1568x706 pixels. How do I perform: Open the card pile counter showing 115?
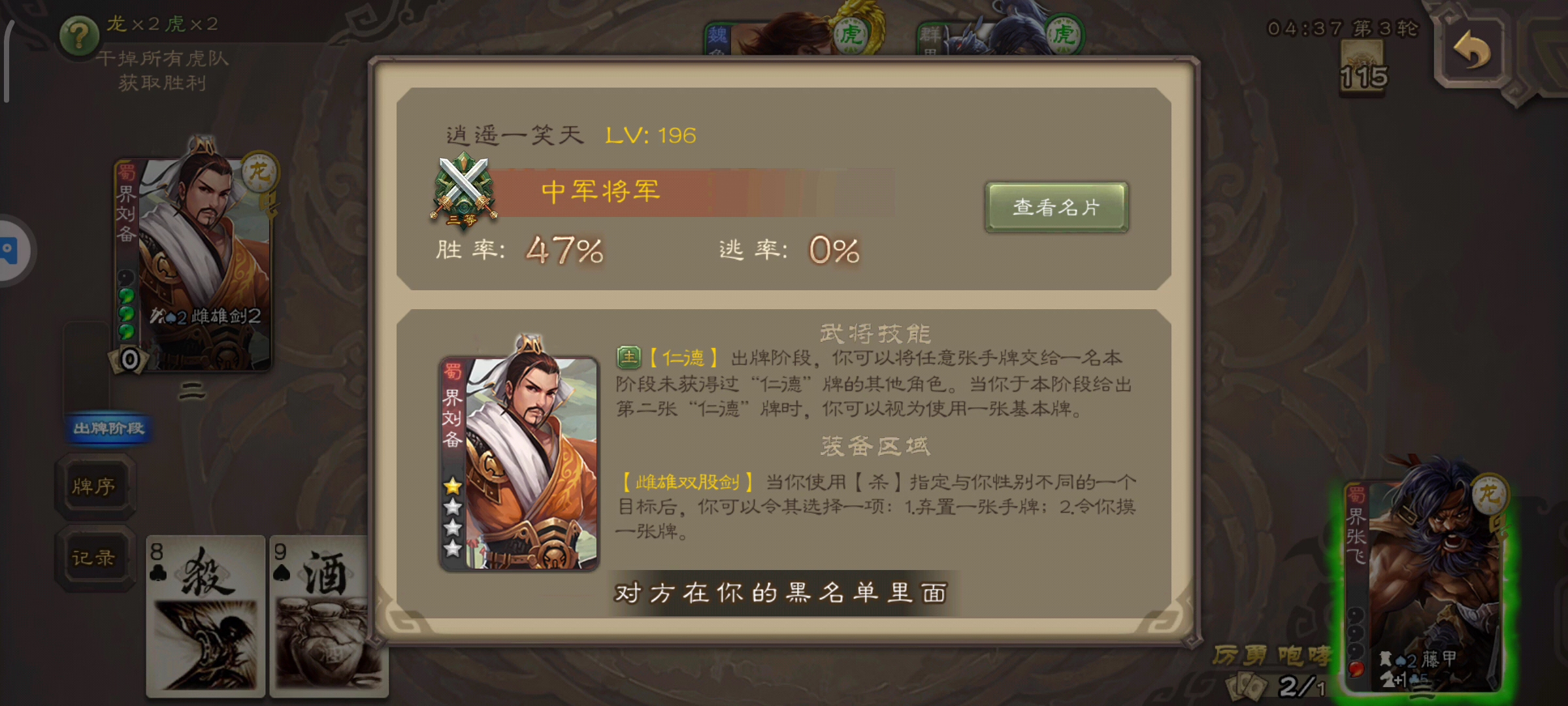tap(1363, 68)
